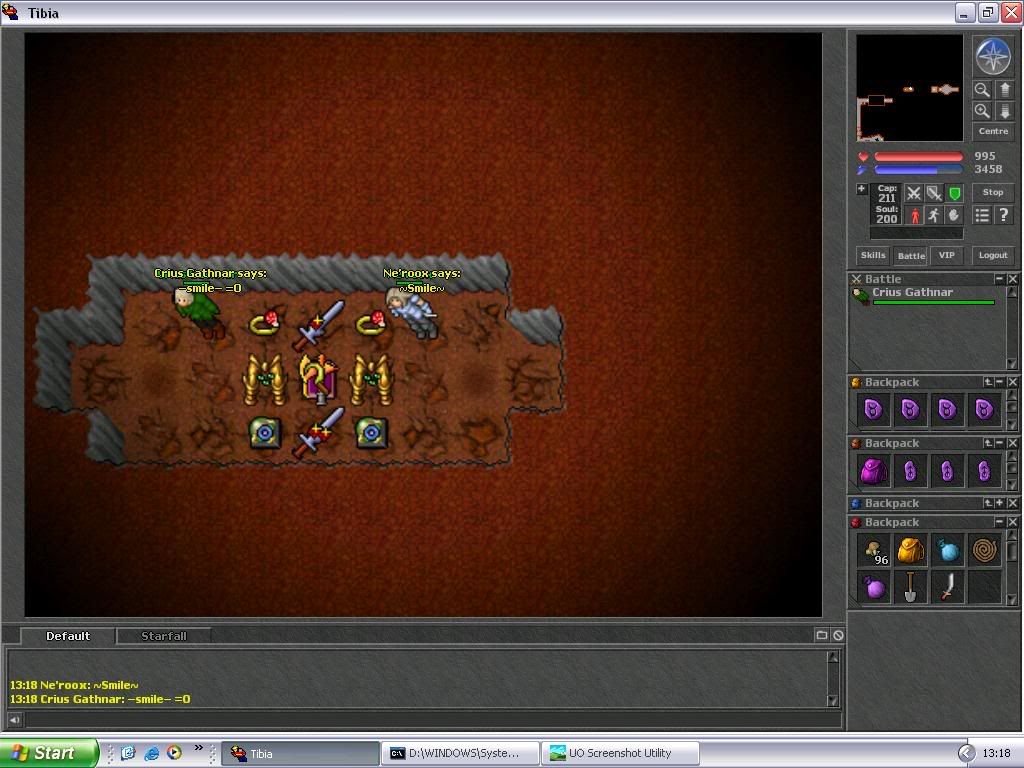Viewport: 1024px width, 768px height.
Task: Toggle the Battle list with the Battle button
Action: [x=911, y=255]
